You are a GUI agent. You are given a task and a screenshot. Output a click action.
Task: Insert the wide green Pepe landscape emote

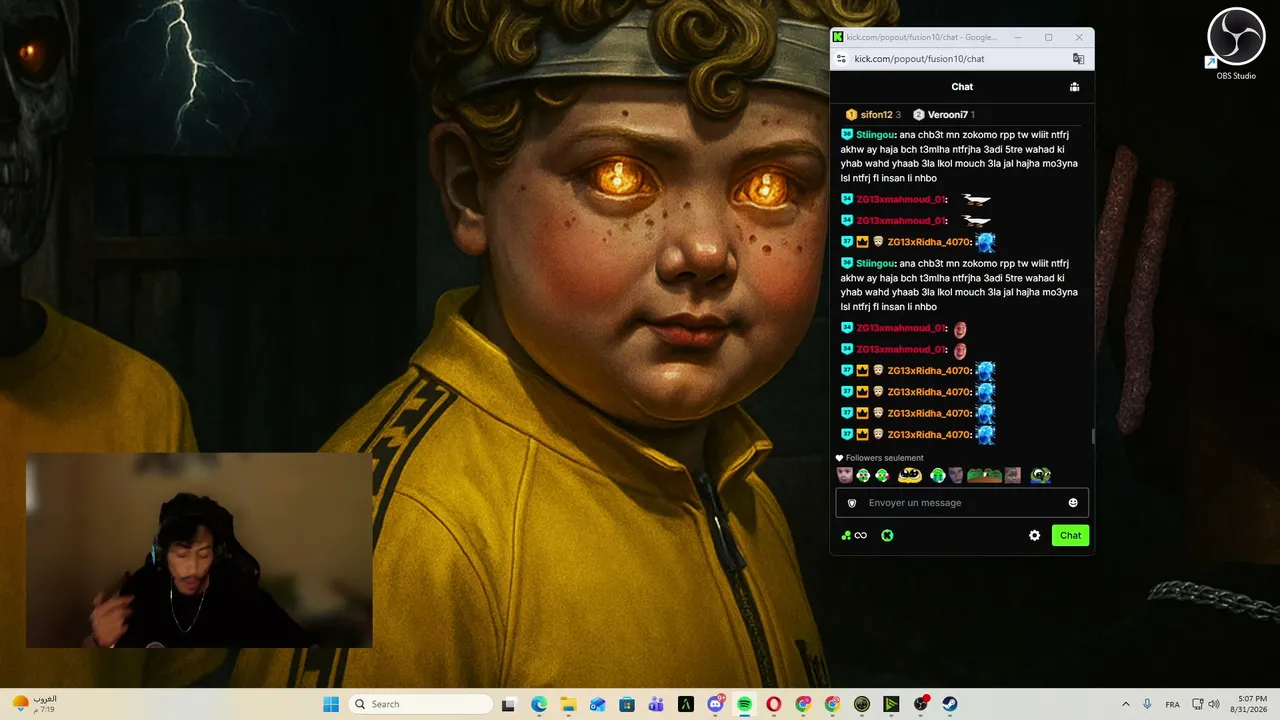pos(984,475)
